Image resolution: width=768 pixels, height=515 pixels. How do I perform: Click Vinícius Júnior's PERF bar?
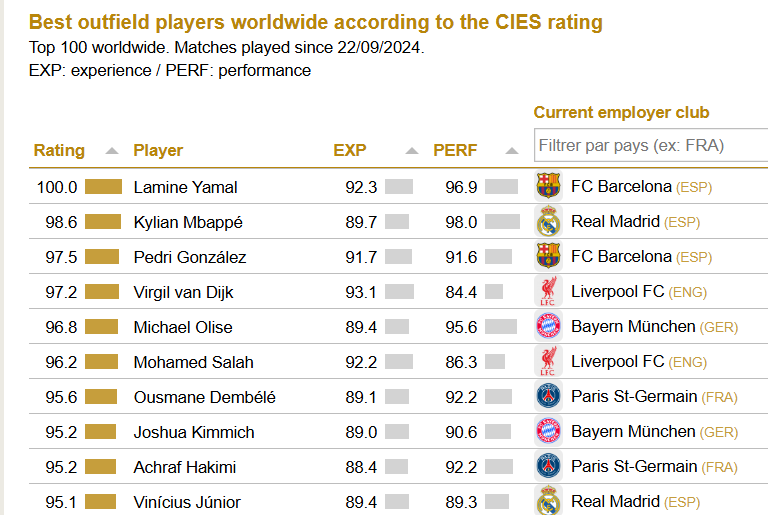point(500,502)
